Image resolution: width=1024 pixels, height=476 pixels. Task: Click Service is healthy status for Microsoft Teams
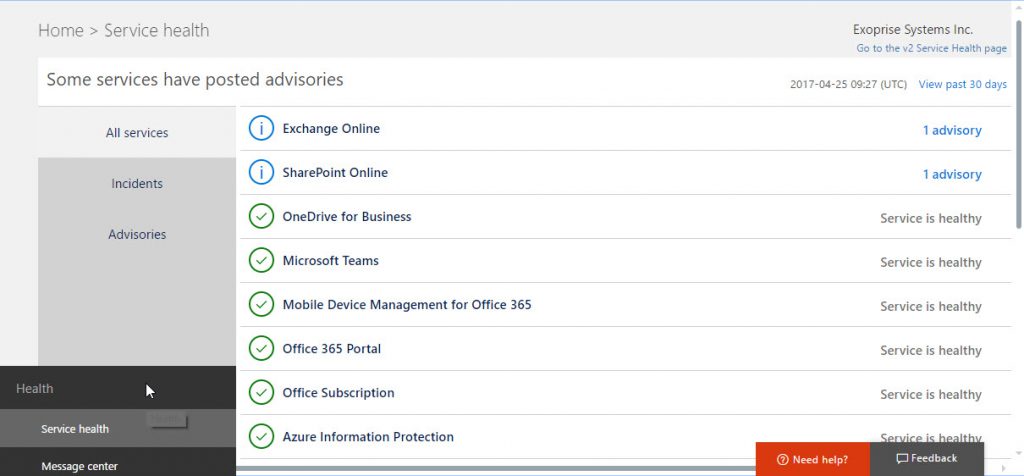coord(931,262)
